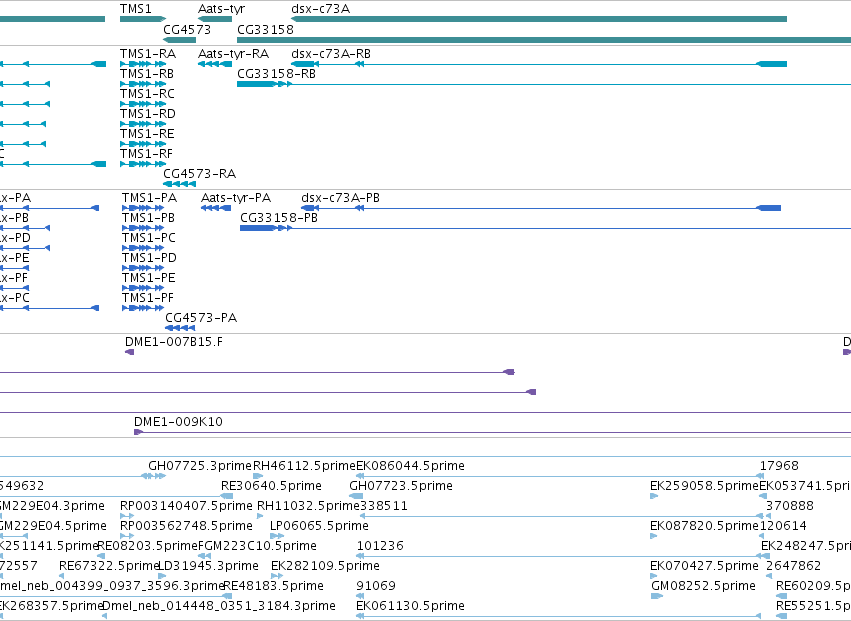Pick EST EK282109.5prime
The height and width of the screenshot is (621, 851).
[x=325, y=566]
